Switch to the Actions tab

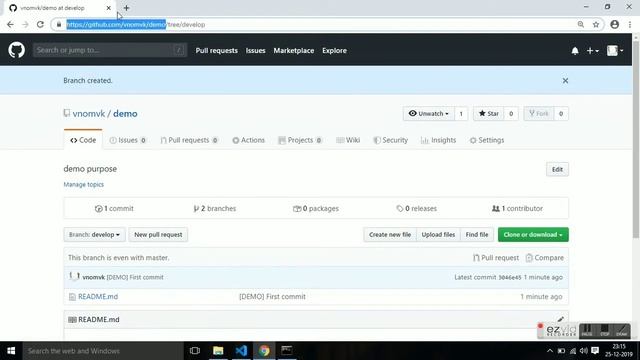coord(249,140)
